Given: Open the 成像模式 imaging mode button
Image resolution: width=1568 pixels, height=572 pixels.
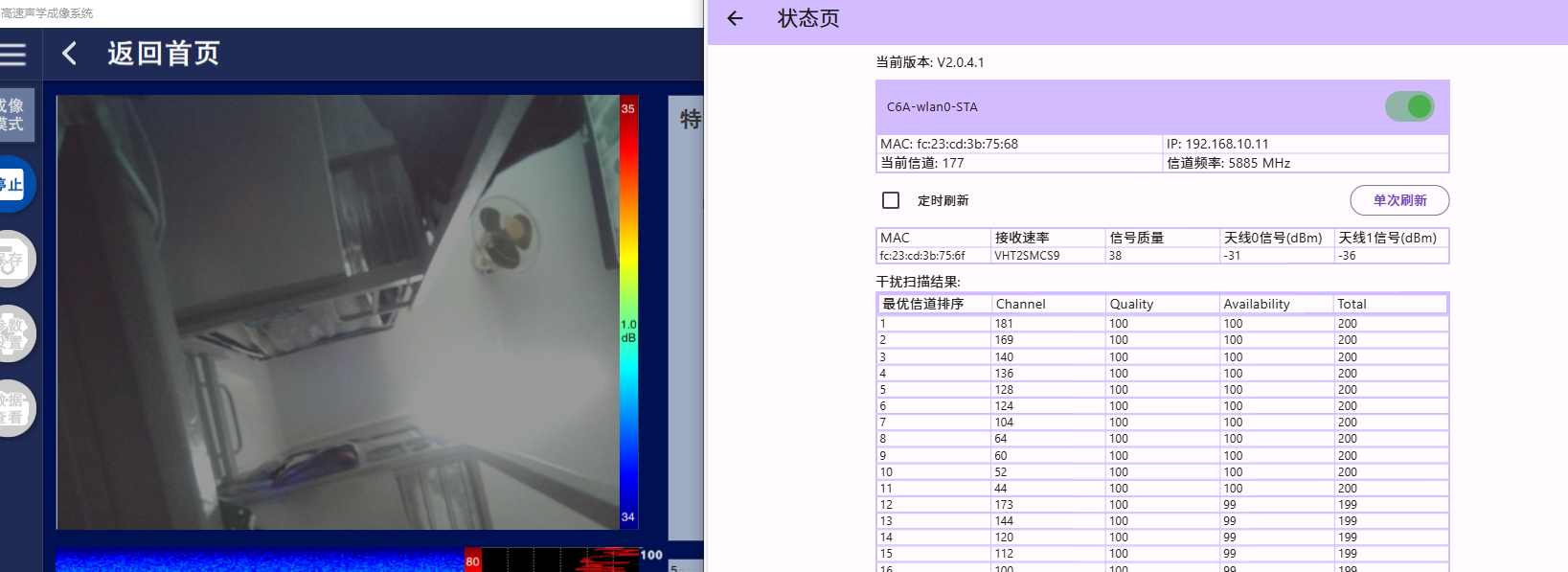Looking at the screenshot, I should pyautogui.click(x=16, y=115).
